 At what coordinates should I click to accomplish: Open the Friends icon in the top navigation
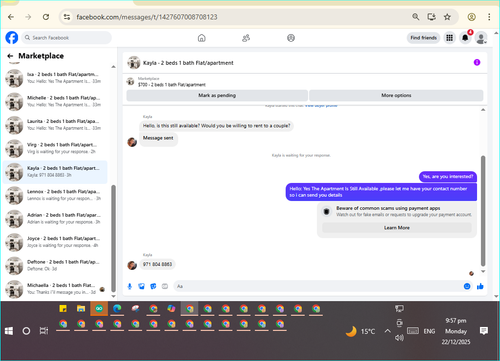[x=246, y=38]
